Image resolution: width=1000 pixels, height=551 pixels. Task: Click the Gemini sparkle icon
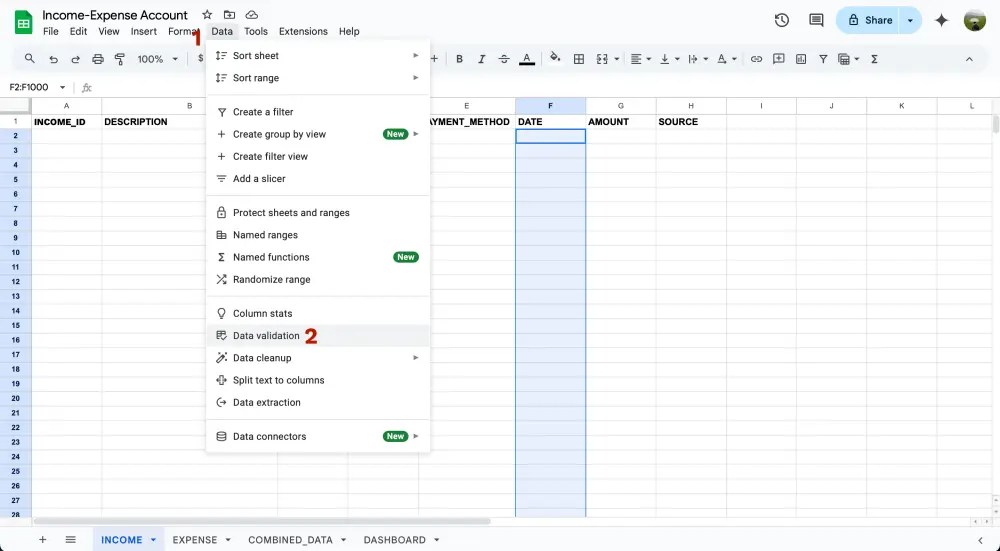point(941,20)
